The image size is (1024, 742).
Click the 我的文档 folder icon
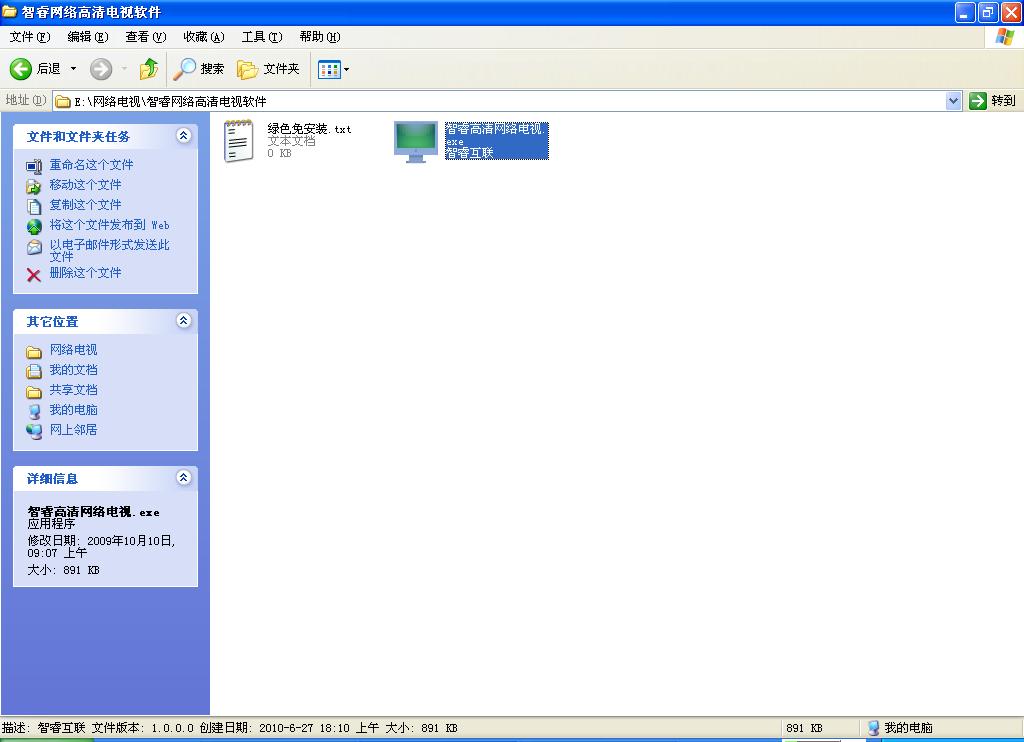click(34, 372)
